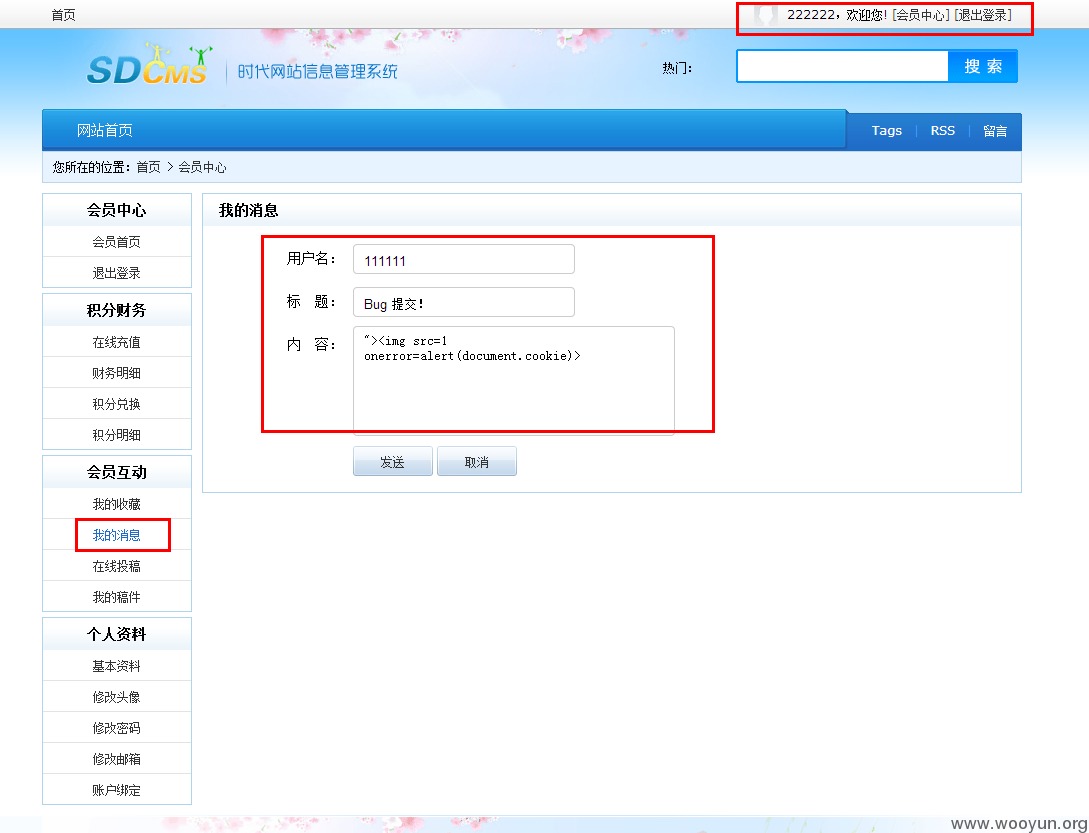1089x833 pixels.
Task: Click 首页 in the breadcrumb trail
Action: pyautogui.click(x=148, y=167)
